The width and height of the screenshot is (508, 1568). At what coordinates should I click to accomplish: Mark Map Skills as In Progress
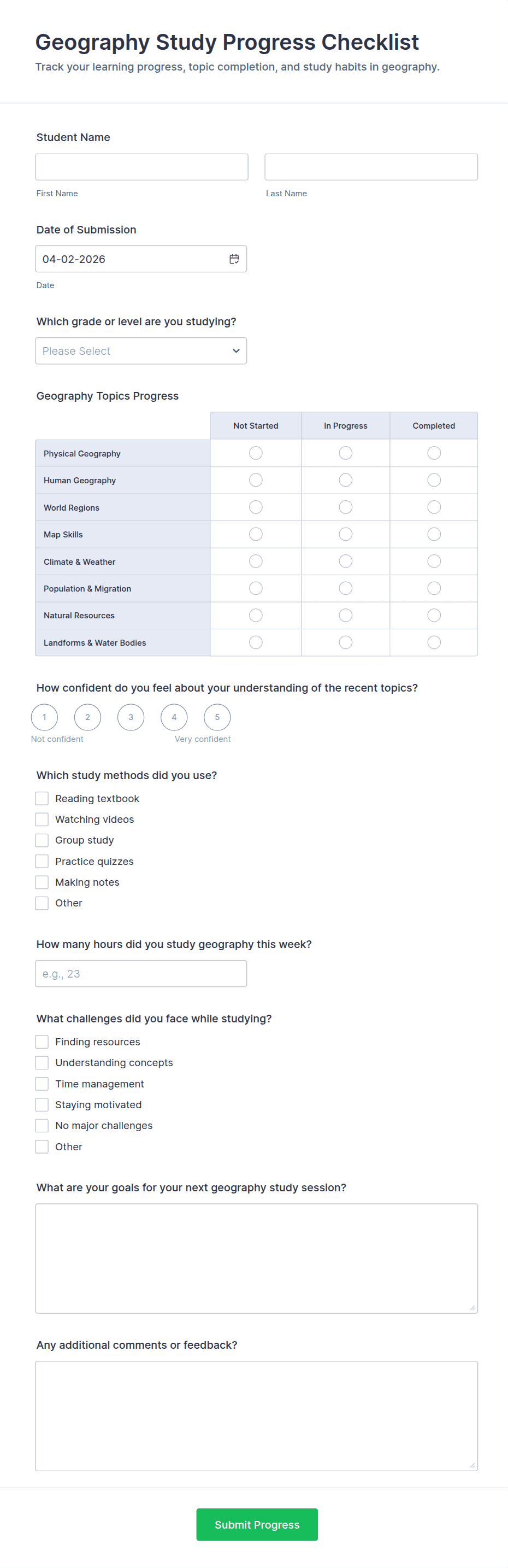click(x=346, y=534)
